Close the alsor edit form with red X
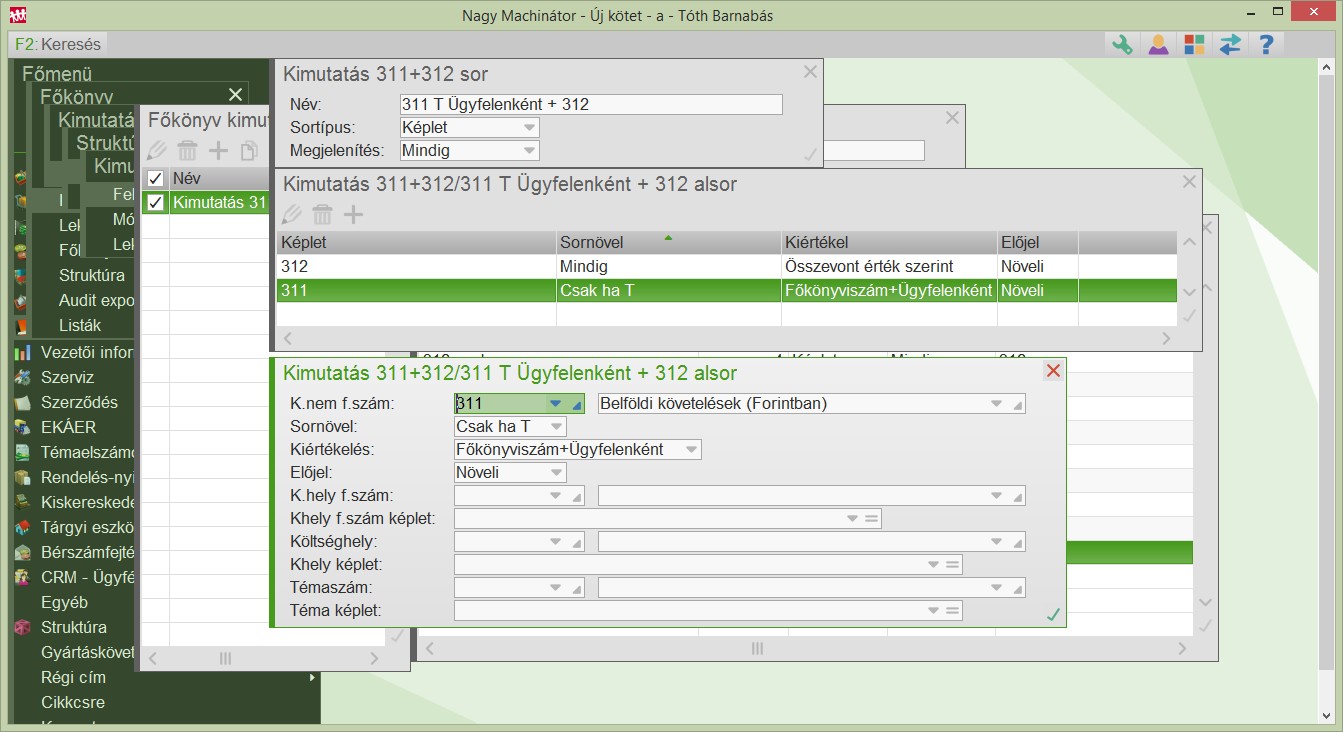Viewport: 1343px width, 732px height. click(1053, 371)
